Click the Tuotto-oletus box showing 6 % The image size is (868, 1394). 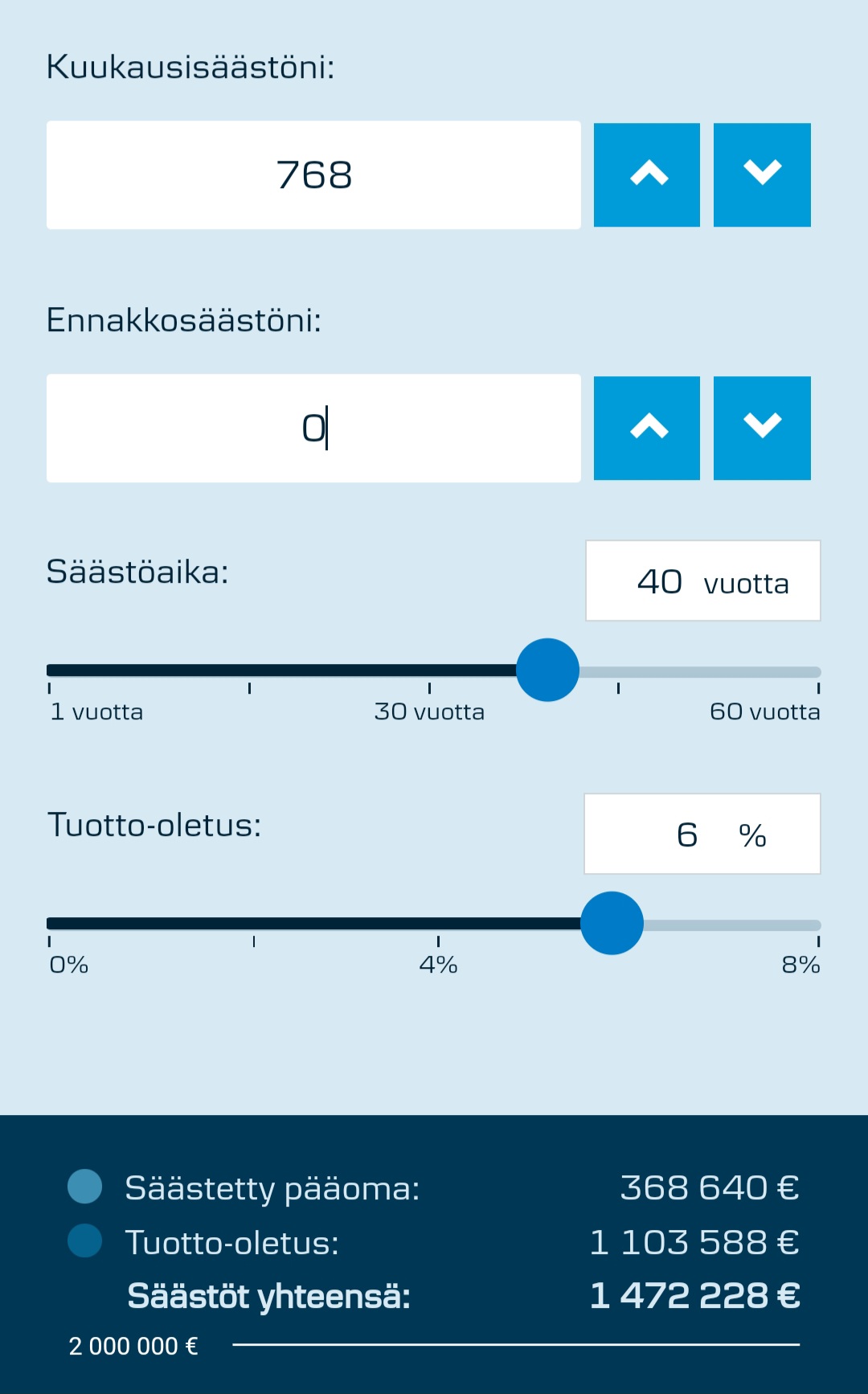702,834
